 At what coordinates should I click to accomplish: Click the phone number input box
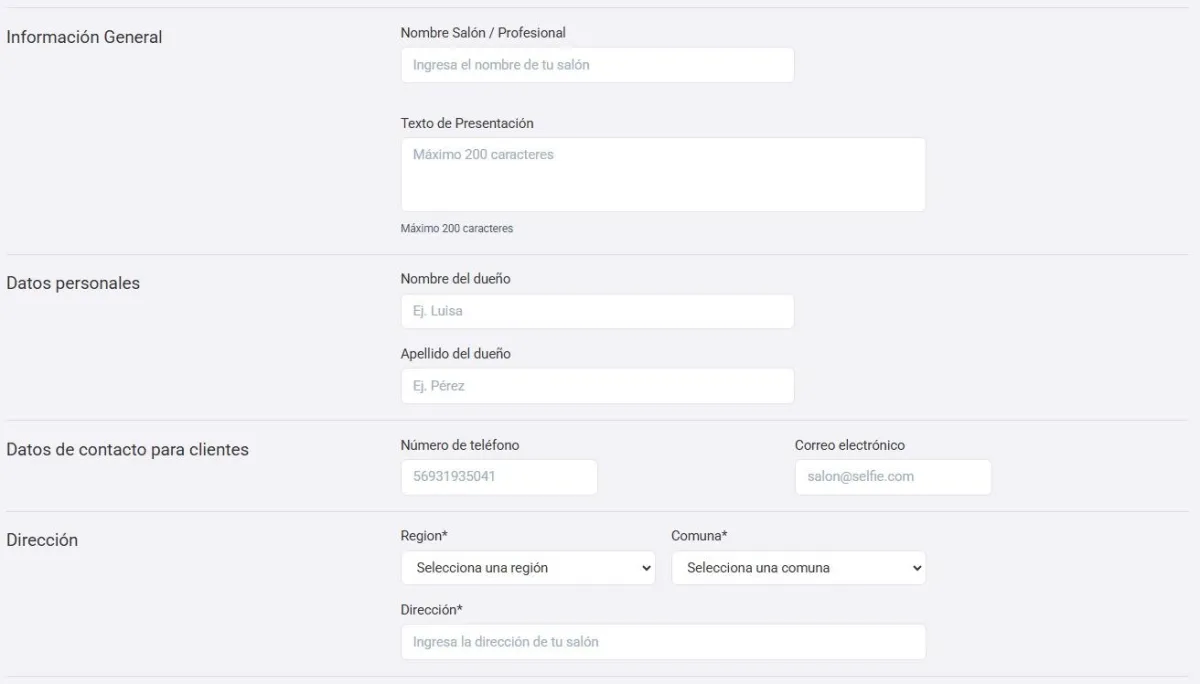tap(498, 477)
